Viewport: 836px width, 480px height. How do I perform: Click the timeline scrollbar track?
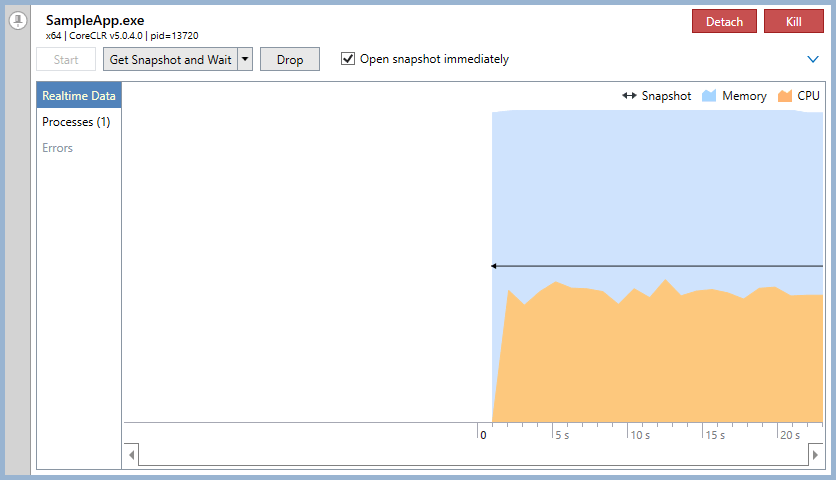point(473,455)
